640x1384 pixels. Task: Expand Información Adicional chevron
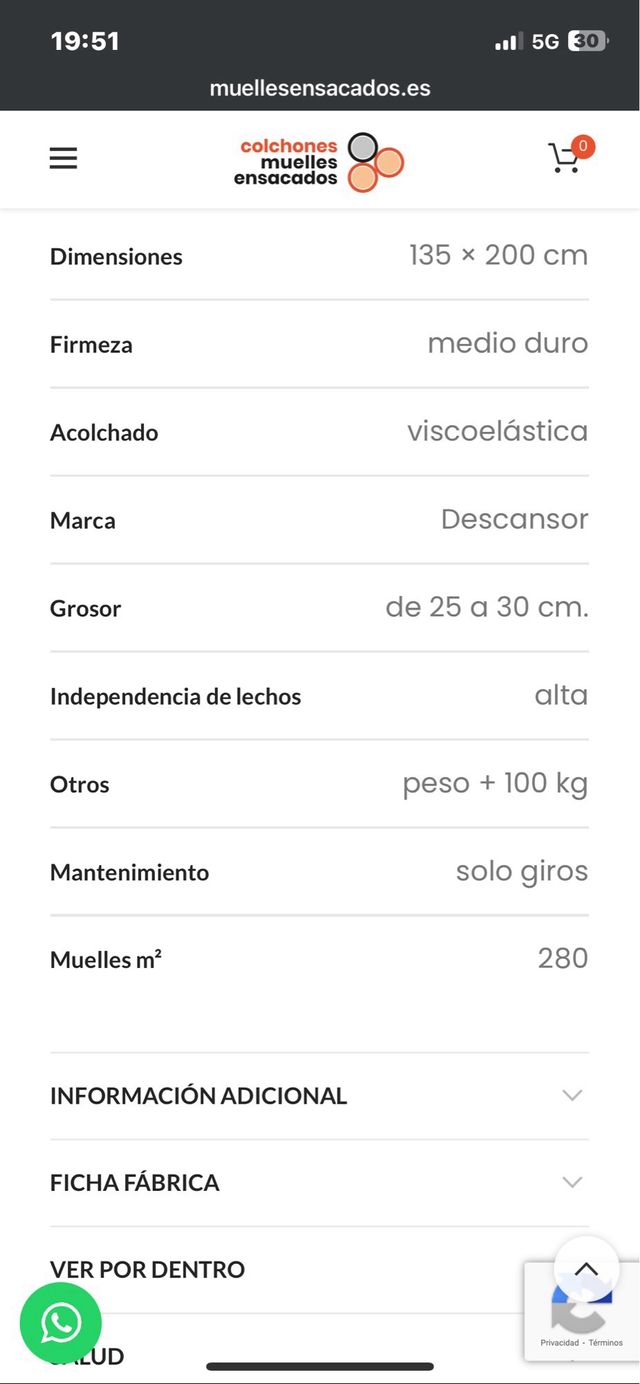572,1095
